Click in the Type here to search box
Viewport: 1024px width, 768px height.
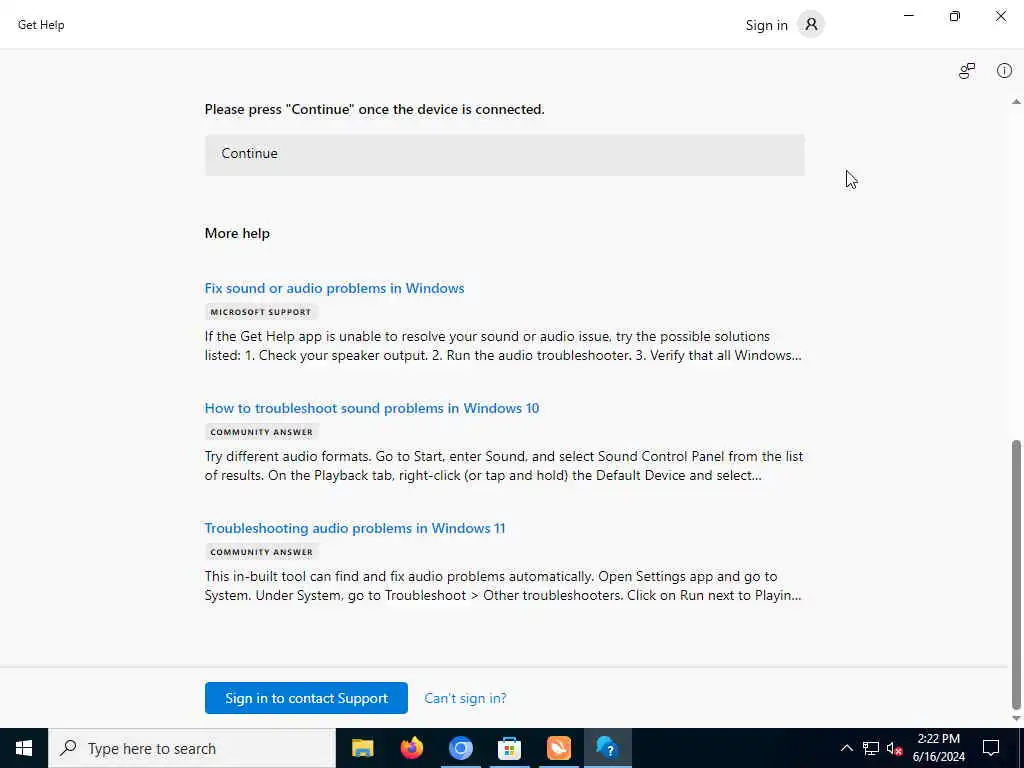(x=192, y=748)
